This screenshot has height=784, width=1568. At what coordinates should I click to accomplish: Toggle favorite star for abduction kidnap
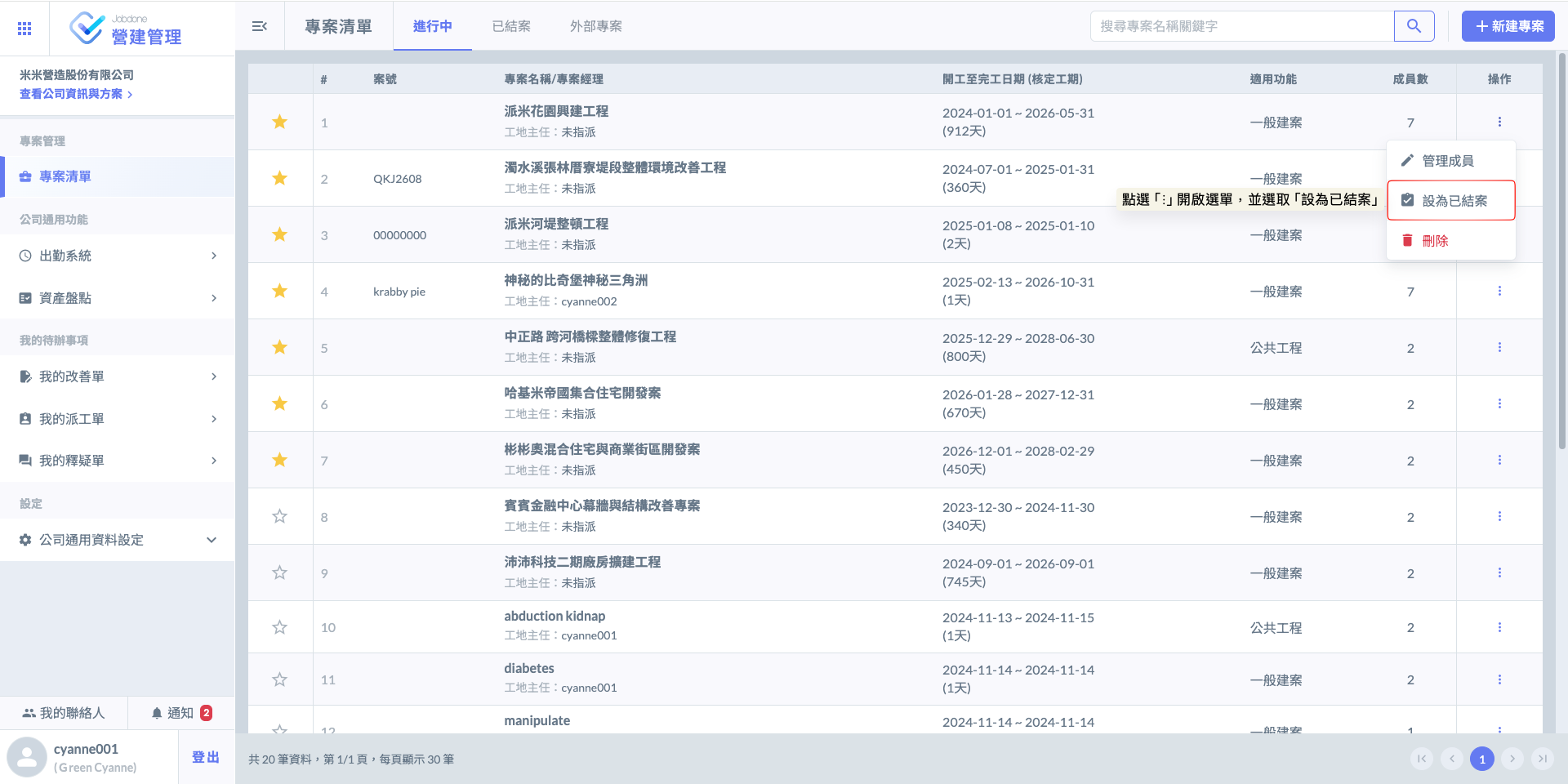[279, 627]
